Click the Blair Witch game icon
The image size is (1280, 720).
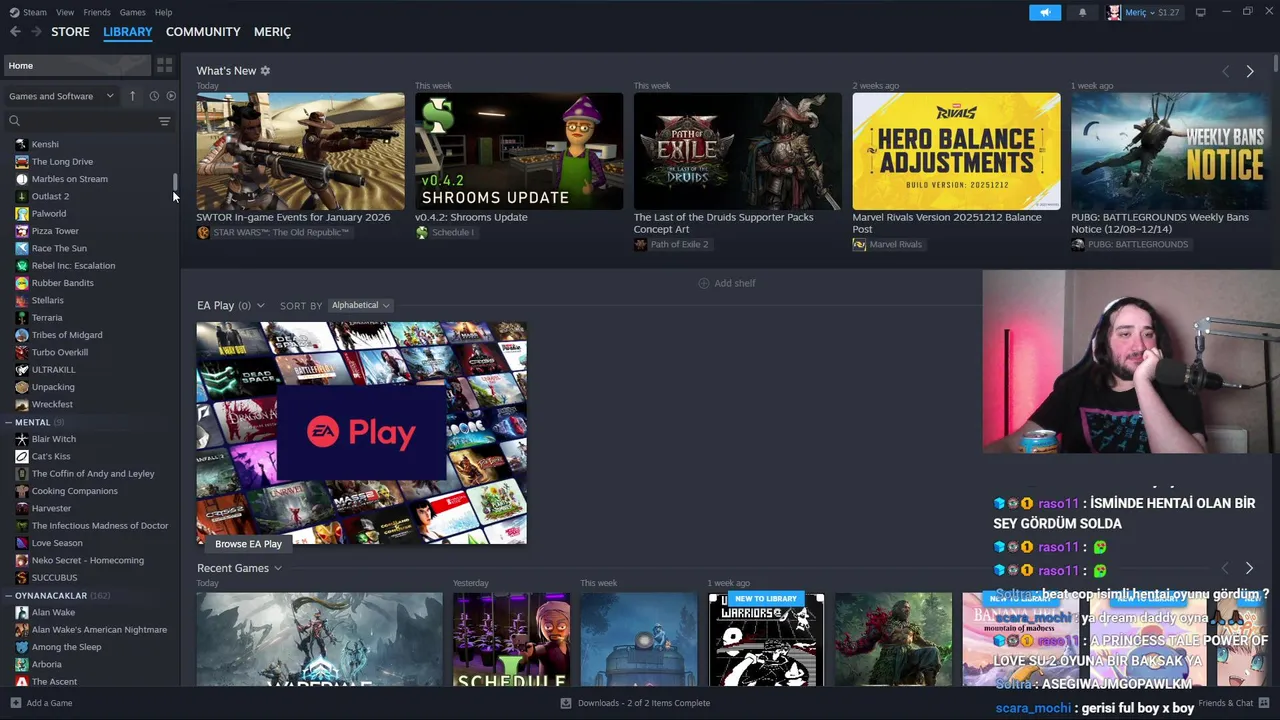click(21, 439)
